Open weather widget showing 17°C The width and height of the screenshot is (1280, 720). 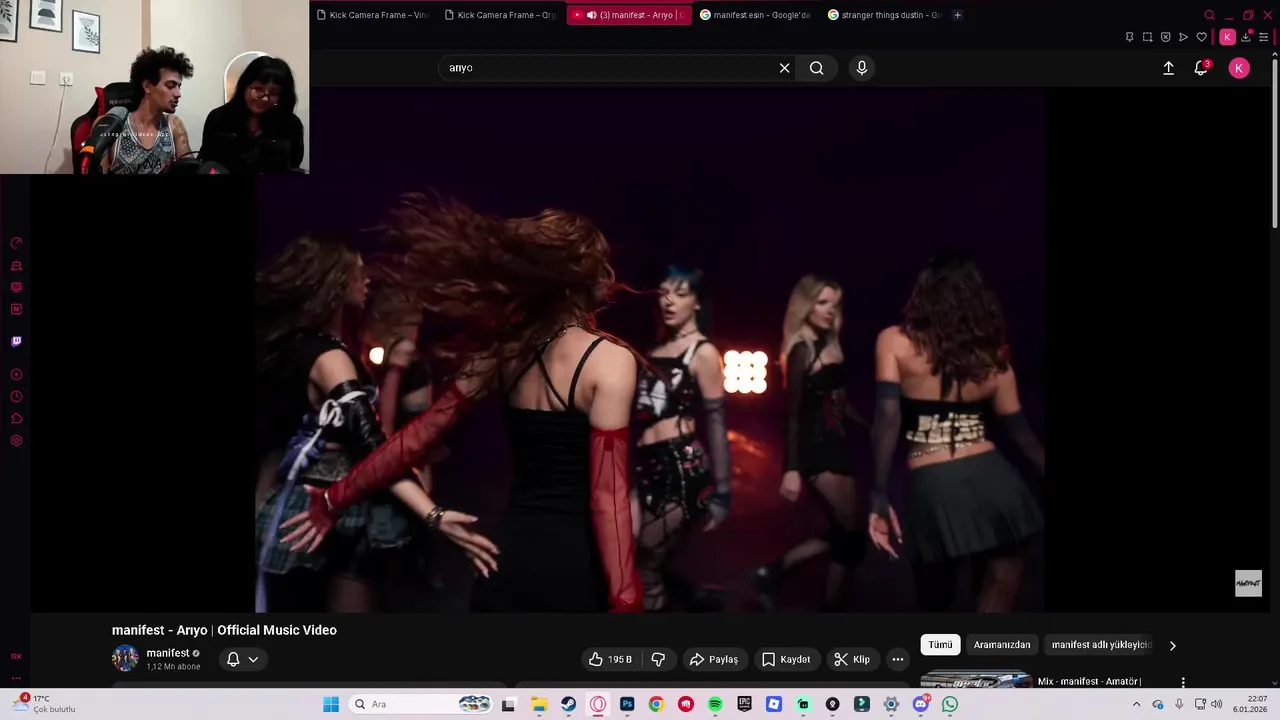(x=44, y=704)
